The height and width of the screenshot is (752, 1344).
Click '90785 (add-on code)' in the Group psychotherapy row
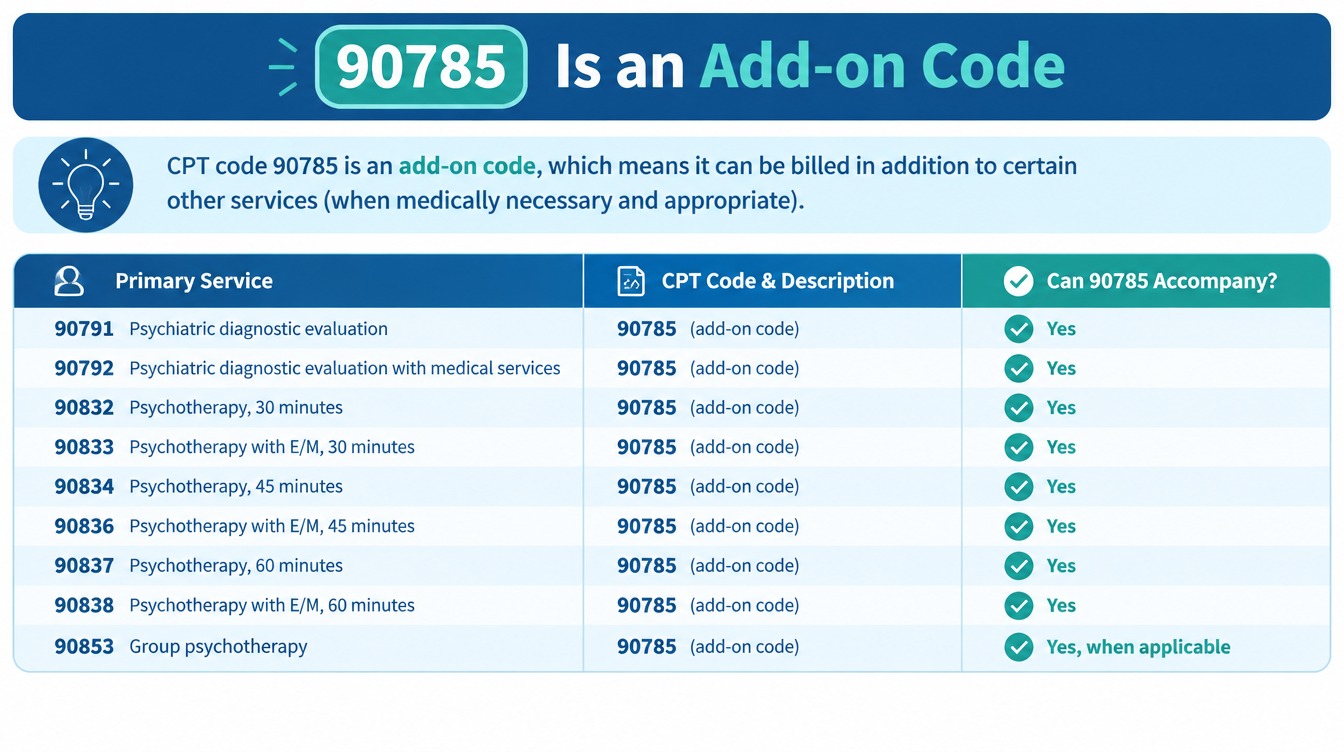click(708, 647)
